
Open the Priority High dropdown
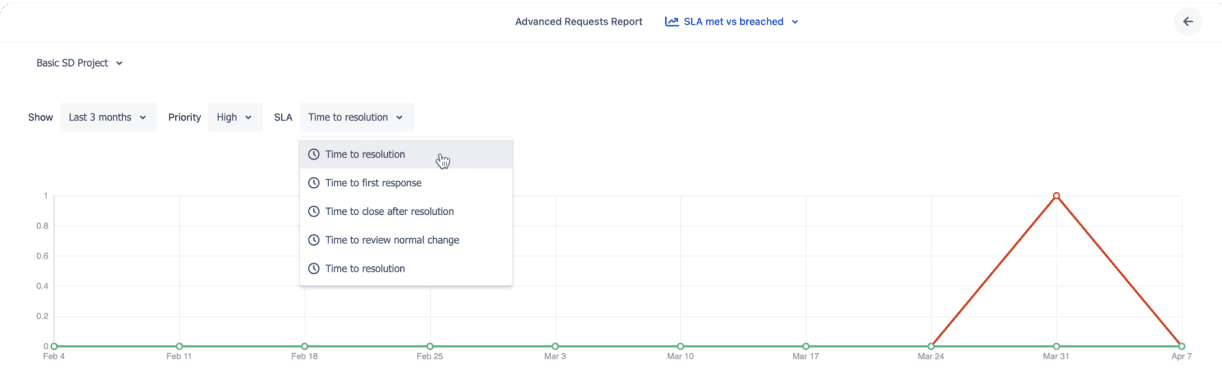coord(235,117)
